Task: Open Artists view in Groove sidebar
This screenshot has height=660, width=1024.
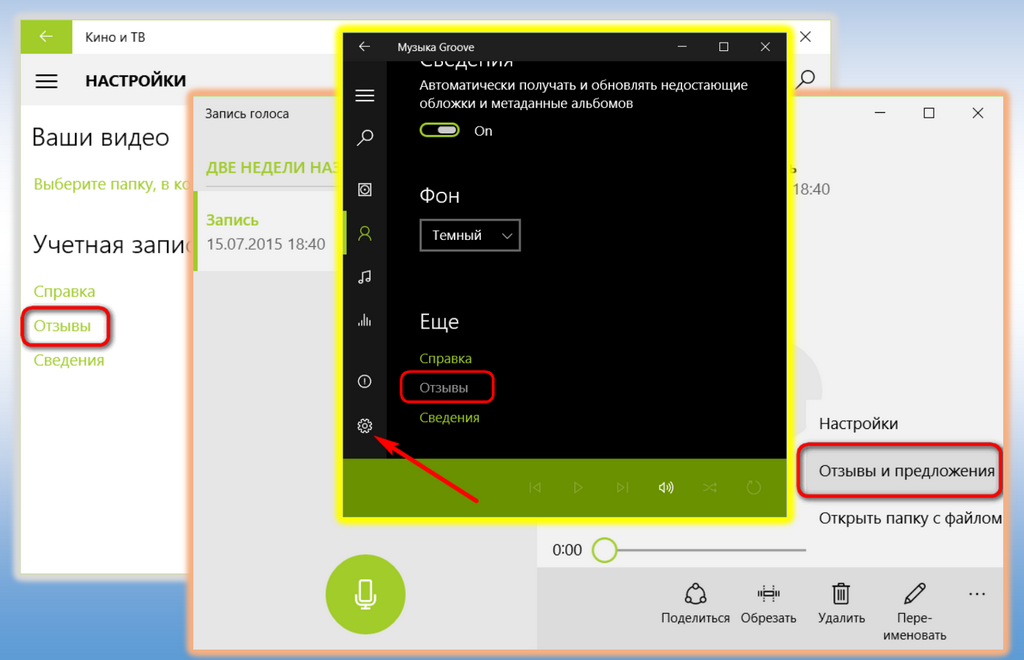Action: coord(365,233)
